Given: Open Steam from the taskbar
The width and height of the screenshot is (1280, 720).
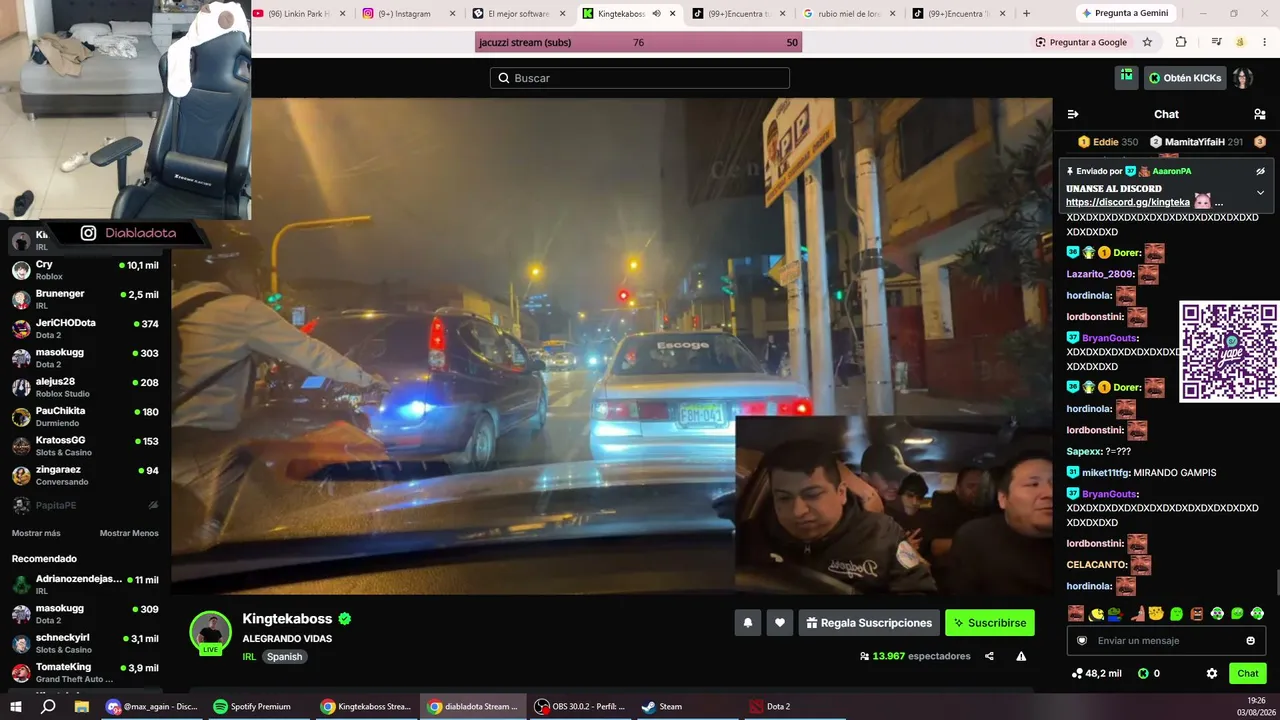Looking at the screenshot, I should pyautogui.click(x=686, y=706).
